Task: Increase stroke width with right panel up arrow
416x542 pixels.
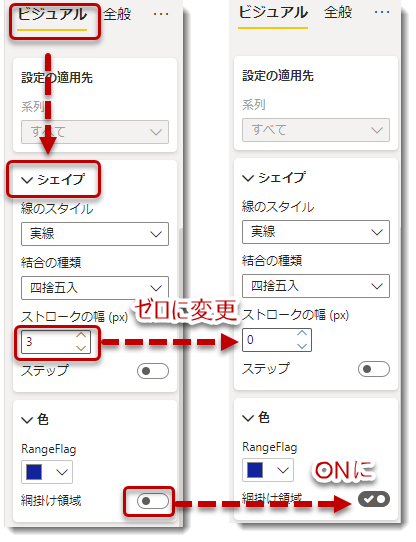Action: tap(302, 333)
